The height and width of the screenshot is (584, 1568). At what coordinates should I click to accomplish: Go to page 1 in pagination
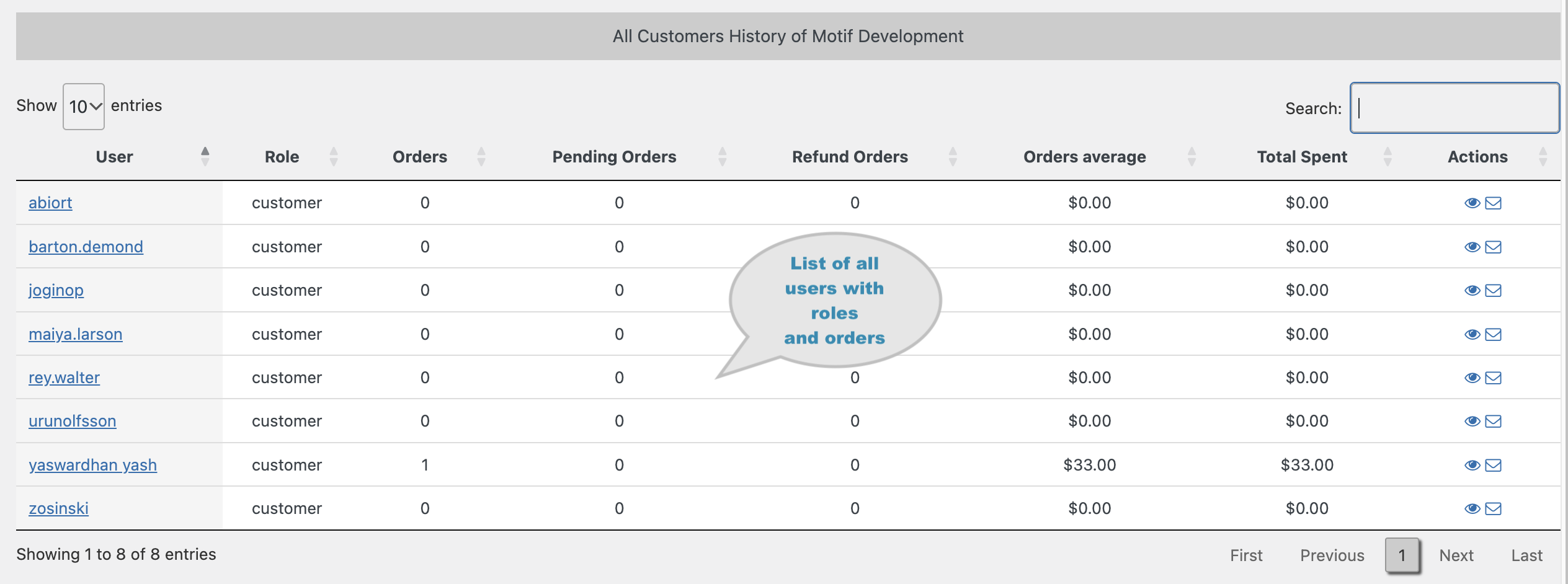(x=1401, y=555)
